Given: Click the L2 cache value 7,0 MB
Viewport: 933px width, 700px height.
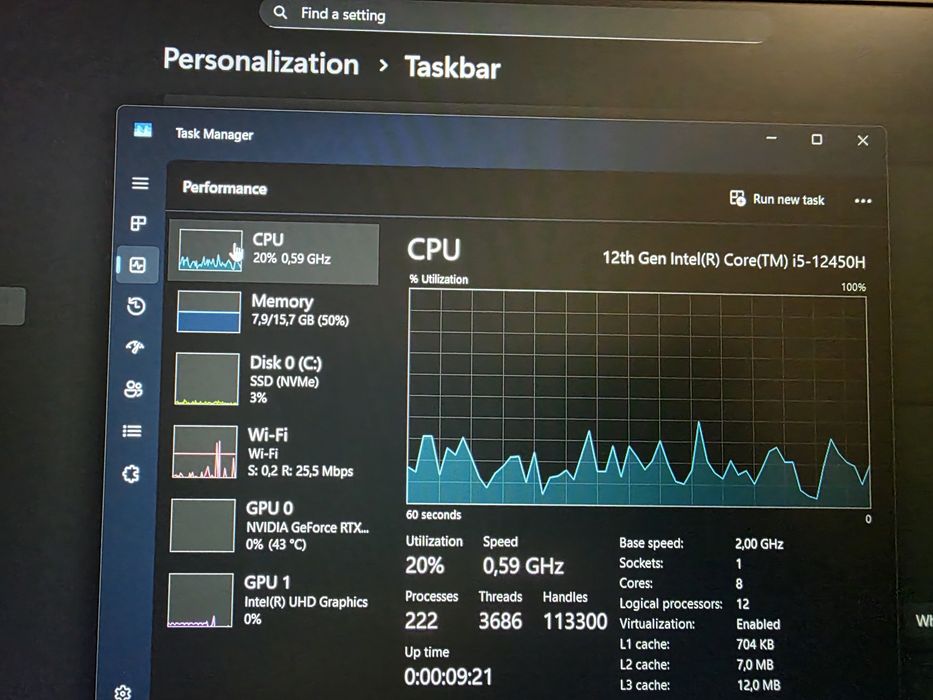Looking at the screenshot, I should (x=755, y=665).
